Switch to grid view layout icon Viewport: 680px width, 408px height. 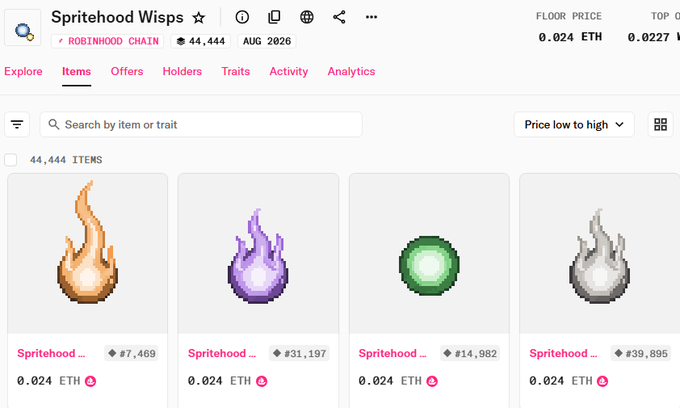point(660,124)
